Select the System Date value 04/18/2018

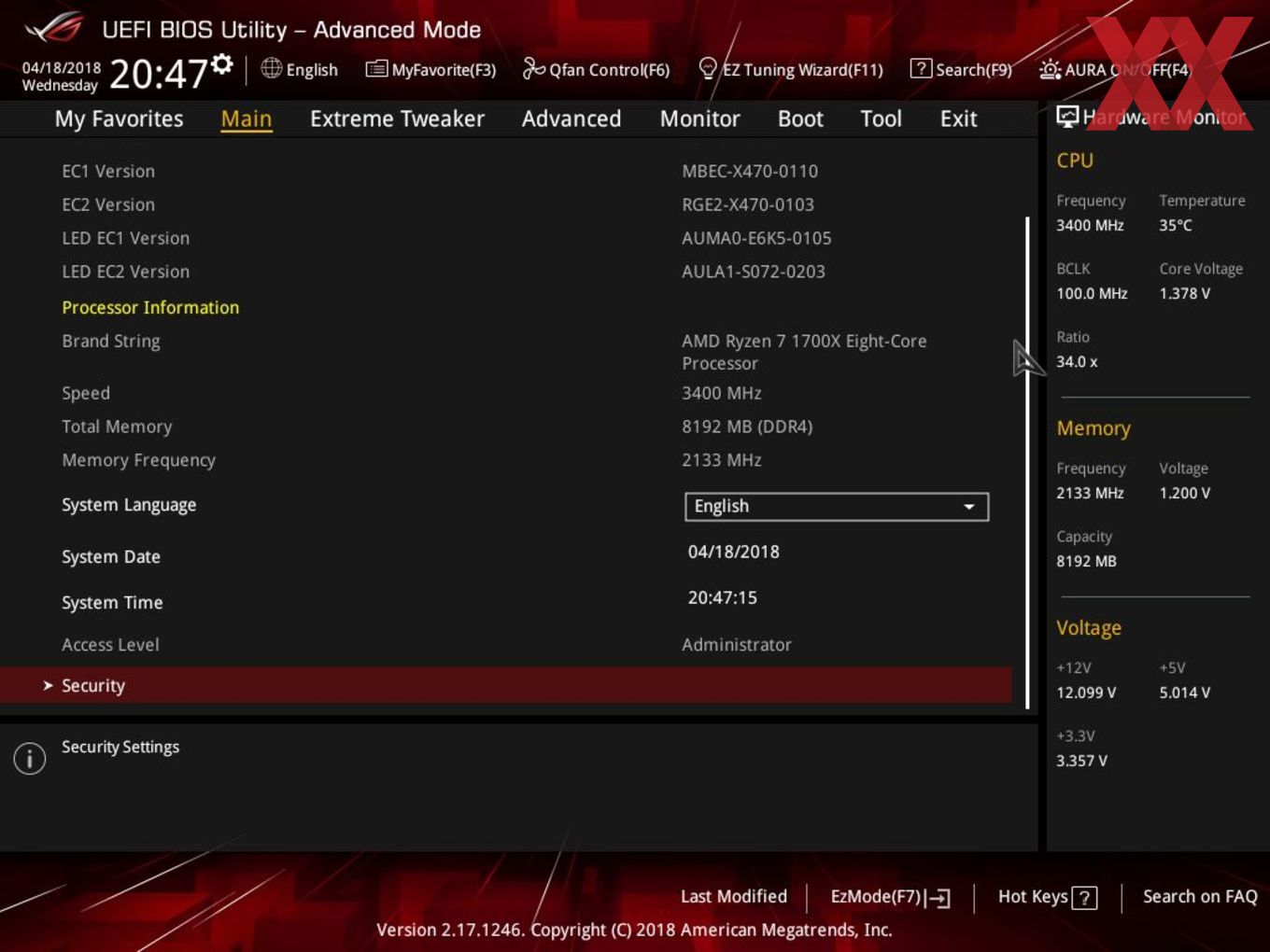734,552
